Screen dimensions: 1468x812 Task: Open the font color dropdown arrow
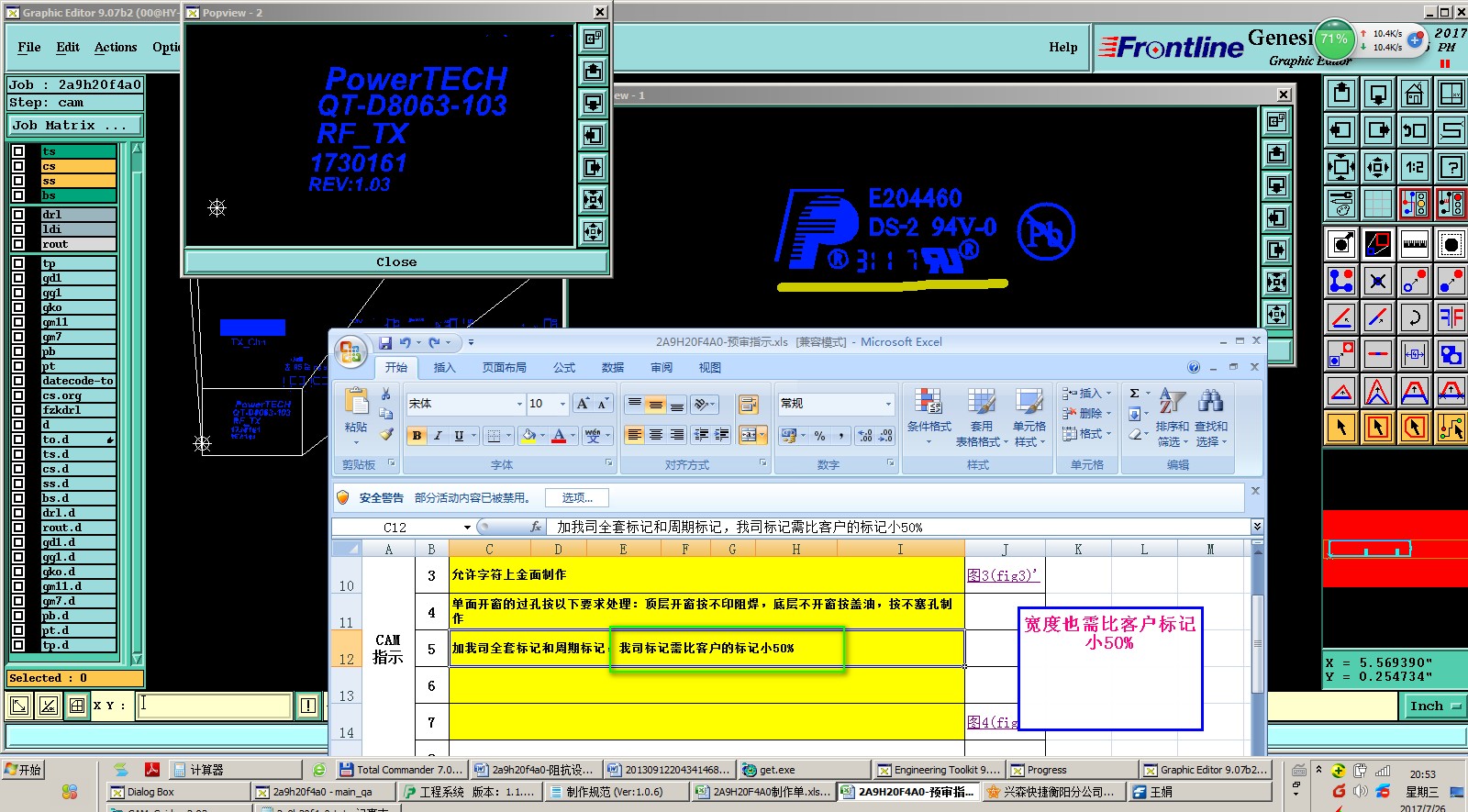[573, 436]
